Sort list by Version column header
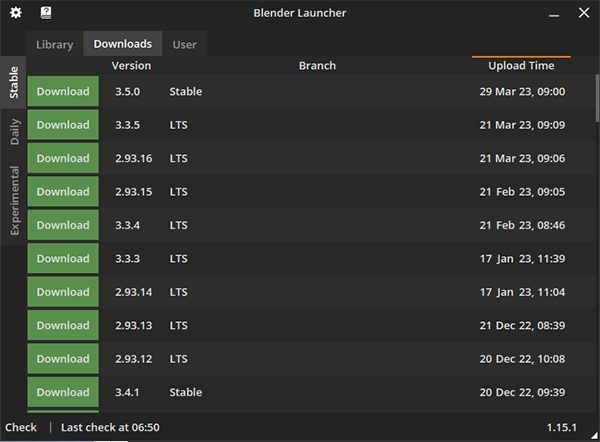This screenshot has height=442, width=600. [x=131, y=66]
